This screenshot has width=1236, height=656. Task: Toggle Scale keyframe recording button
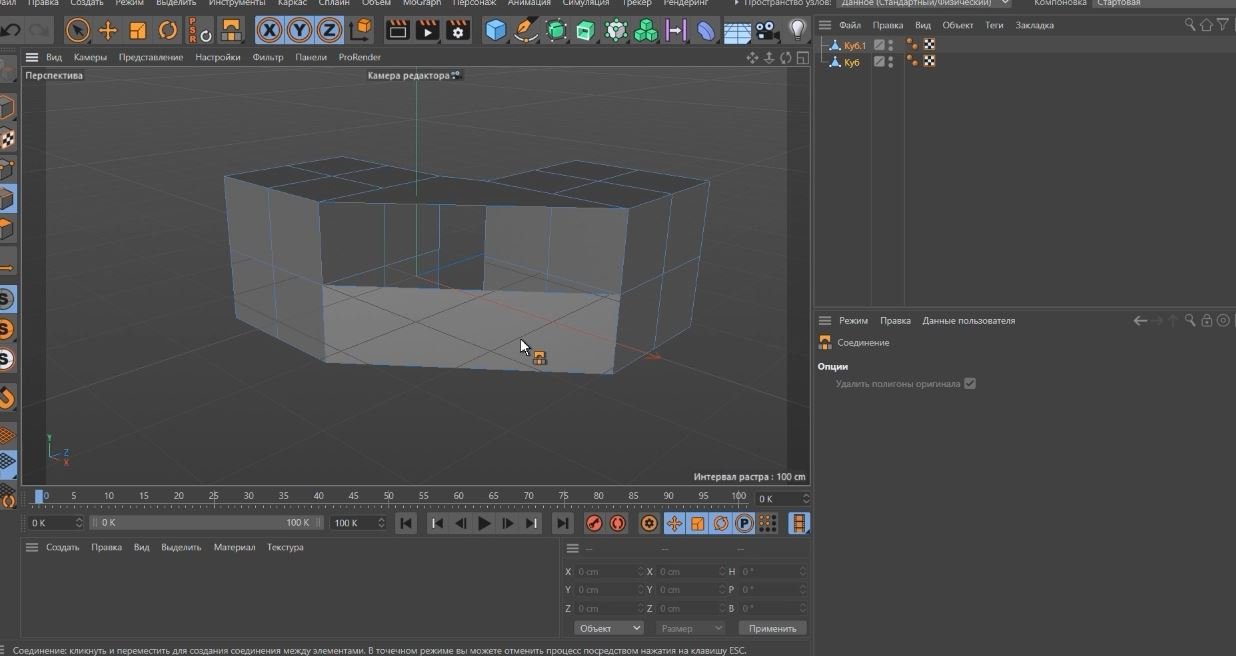pos(697,523)
